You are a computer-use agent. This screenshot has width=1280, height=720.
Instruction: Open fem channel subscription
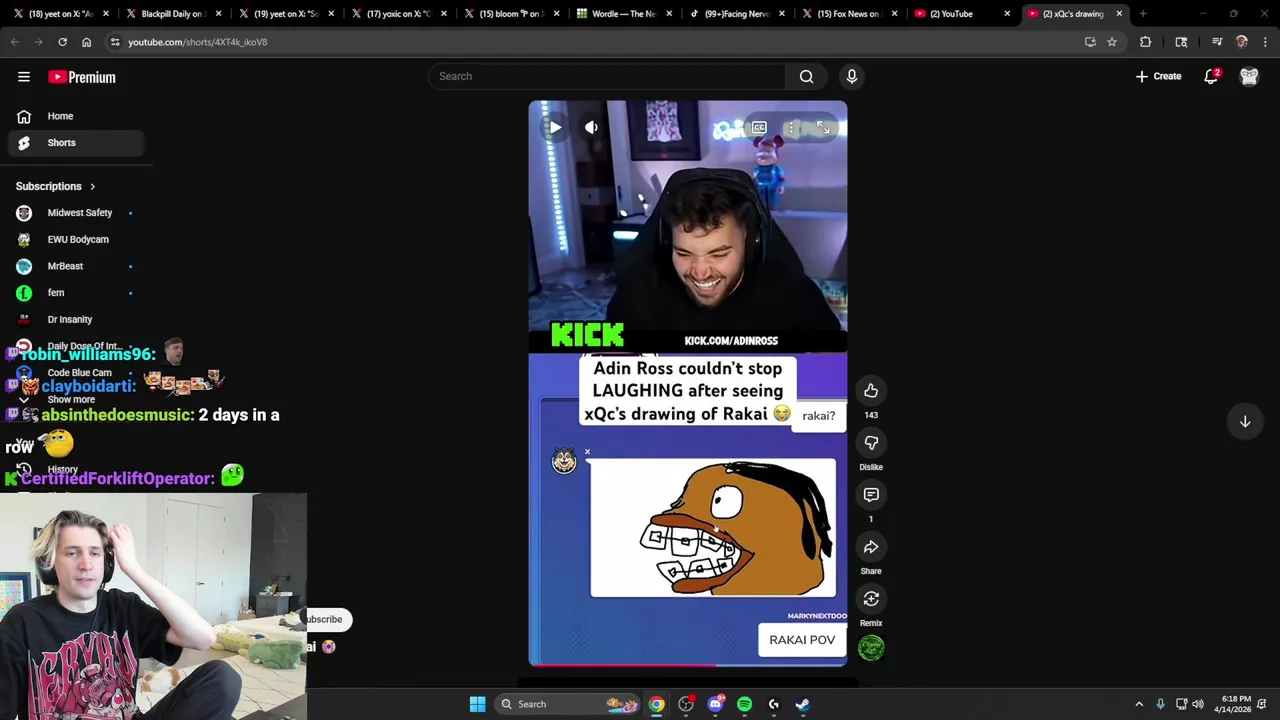point(76,293)
